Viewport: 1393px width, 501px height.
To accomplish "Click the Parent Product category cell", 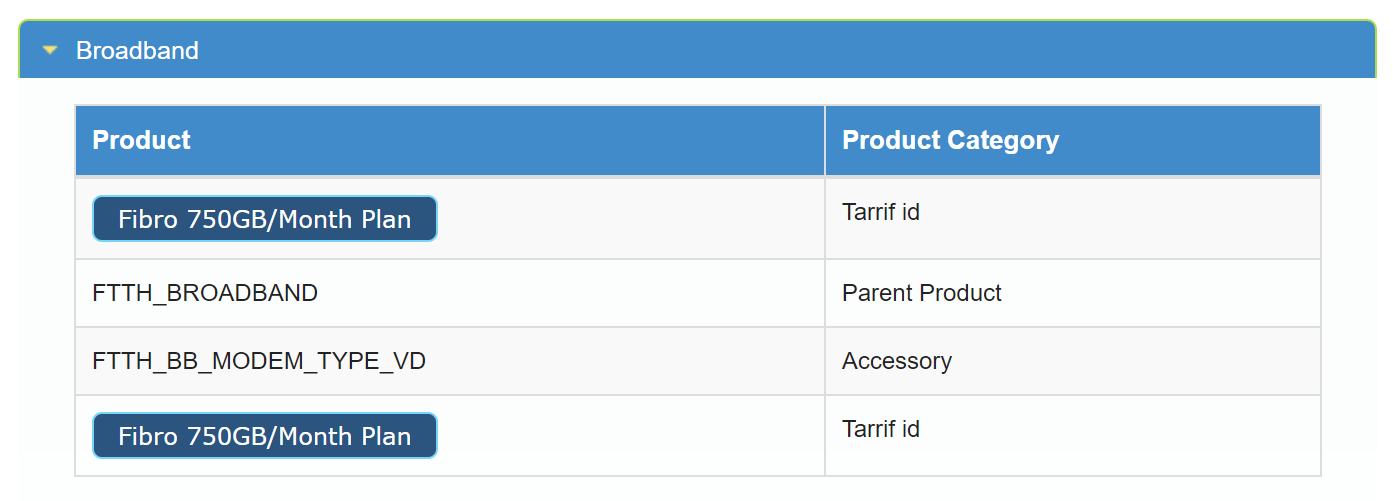I will [x=921, y=293].
